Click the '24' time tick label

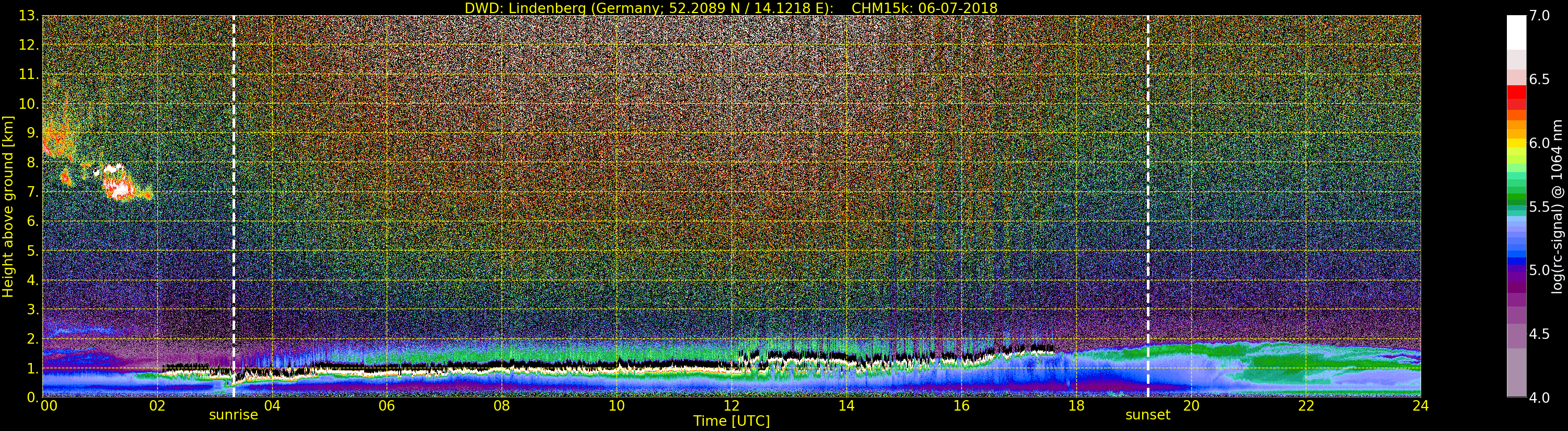(1420, 406)
